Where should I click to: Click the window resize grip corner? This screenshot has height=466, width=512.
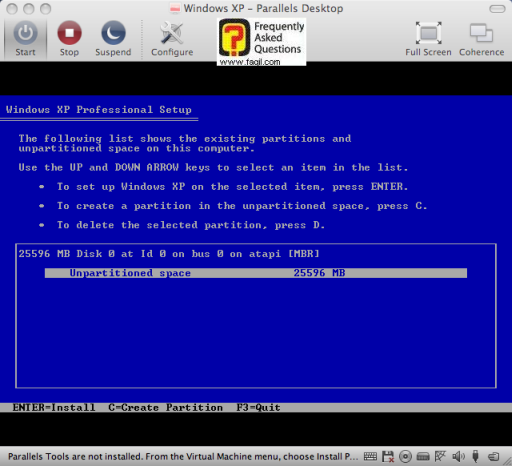[x=508, y=462]
